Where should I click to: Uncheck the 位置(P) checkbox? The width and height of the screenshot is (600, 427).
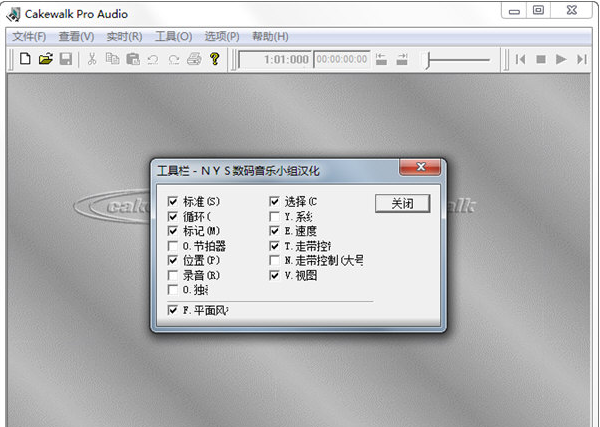173,261
